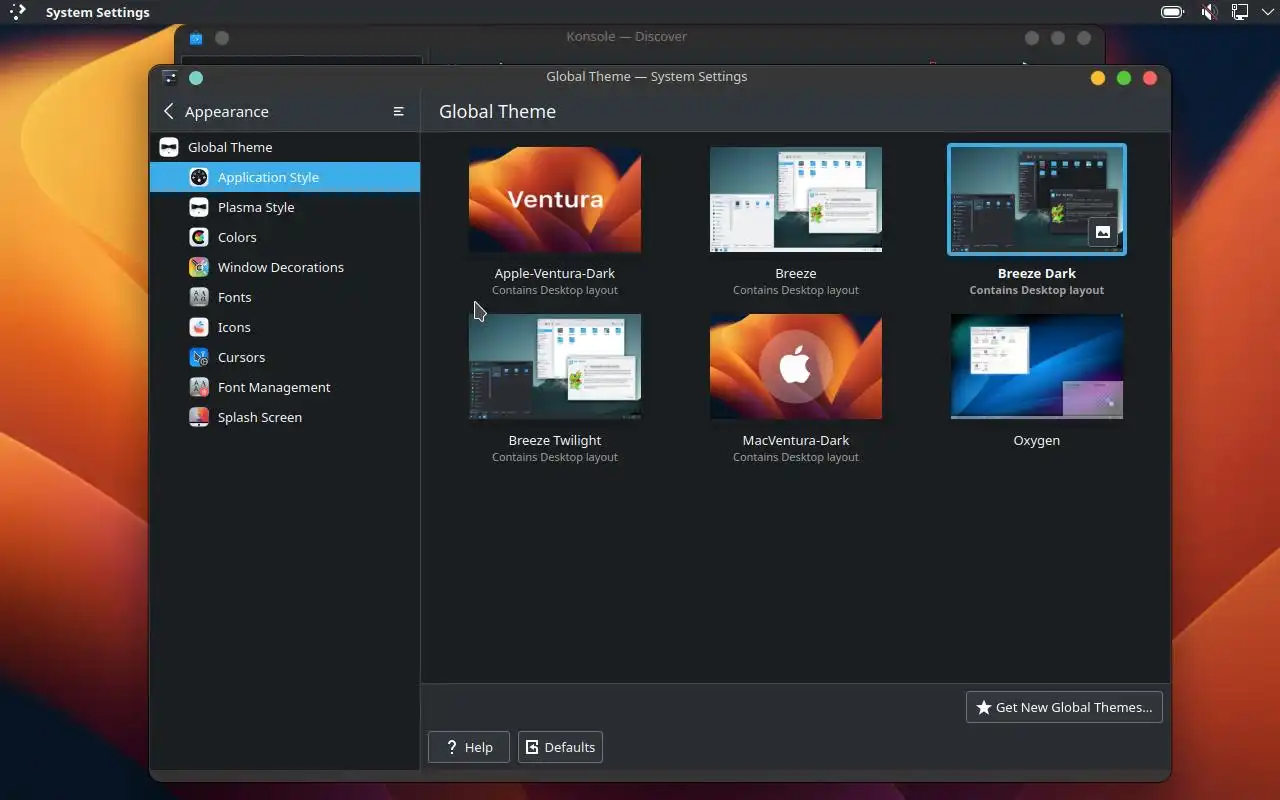Click the teal pin button in System Settings titlebar
Image resolution: width=1280 pixels, height=800 pixels.
click(196, 77)
